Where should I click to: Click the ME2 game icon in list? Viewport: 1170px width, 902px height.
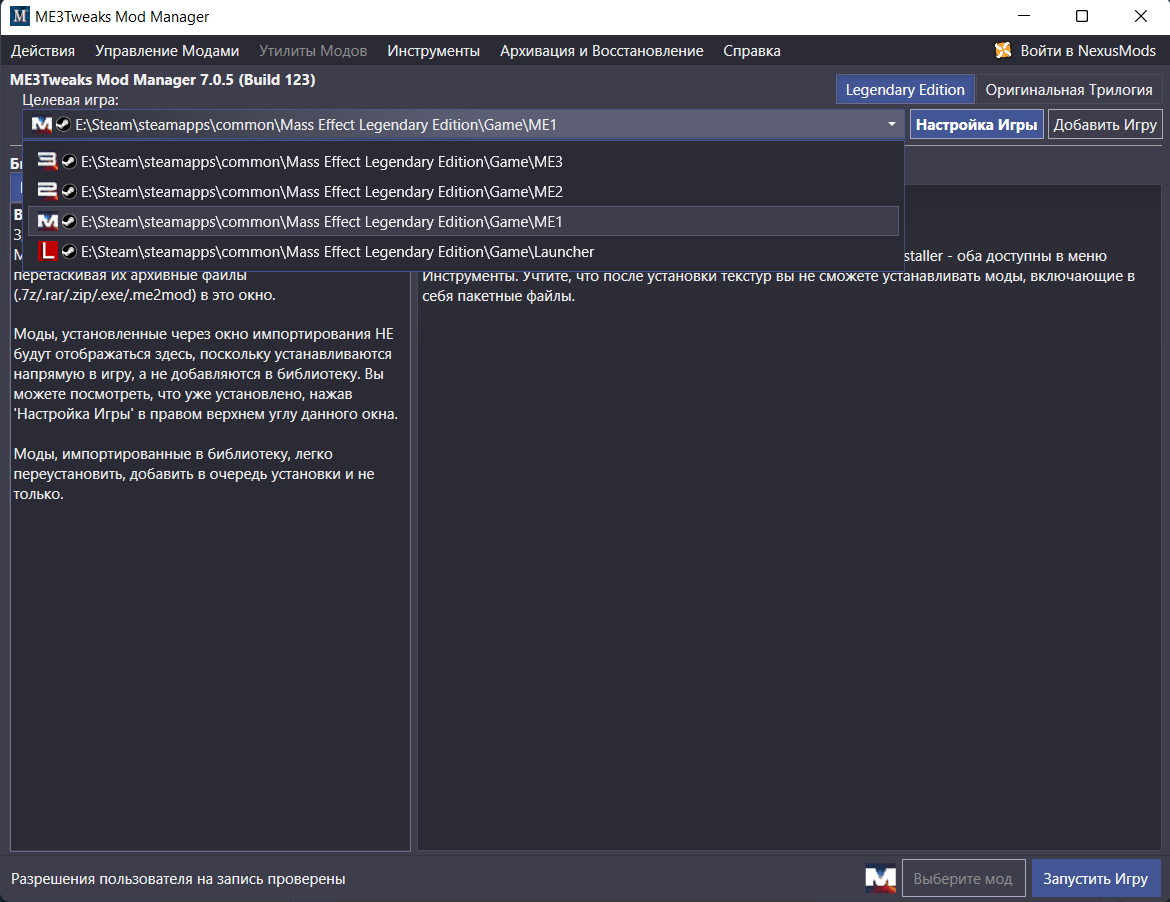tap(47, 191)
